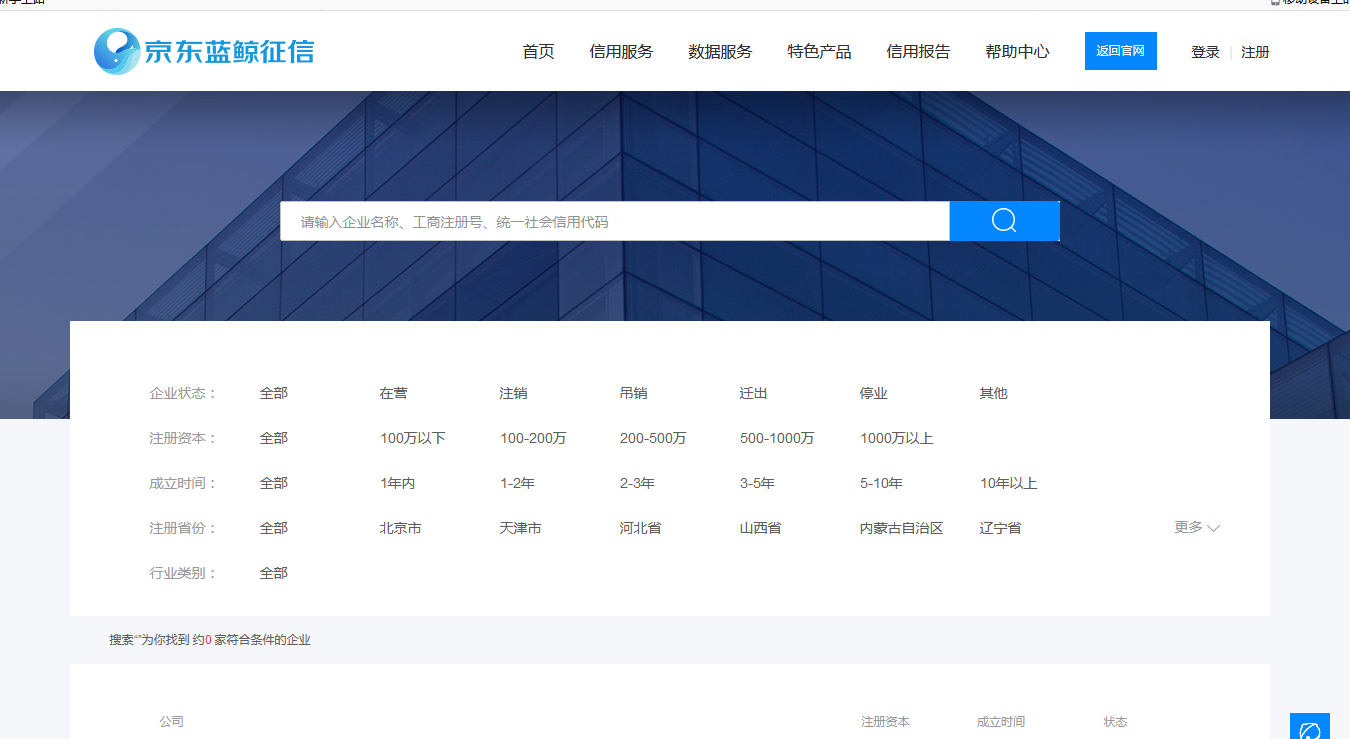Click the 登录 link
This screenshot has height=739, width=1350.
[1204, 51]
